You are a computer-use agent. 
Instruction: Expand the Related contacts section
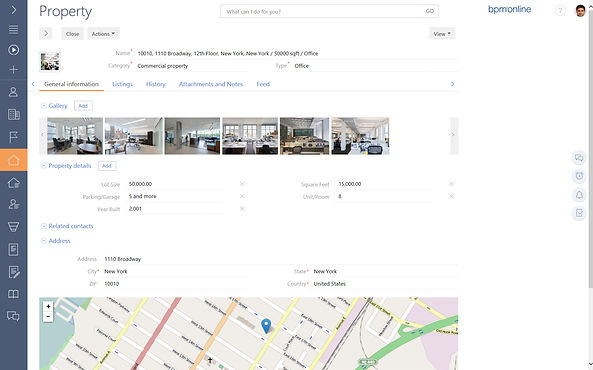click(43, 226)
